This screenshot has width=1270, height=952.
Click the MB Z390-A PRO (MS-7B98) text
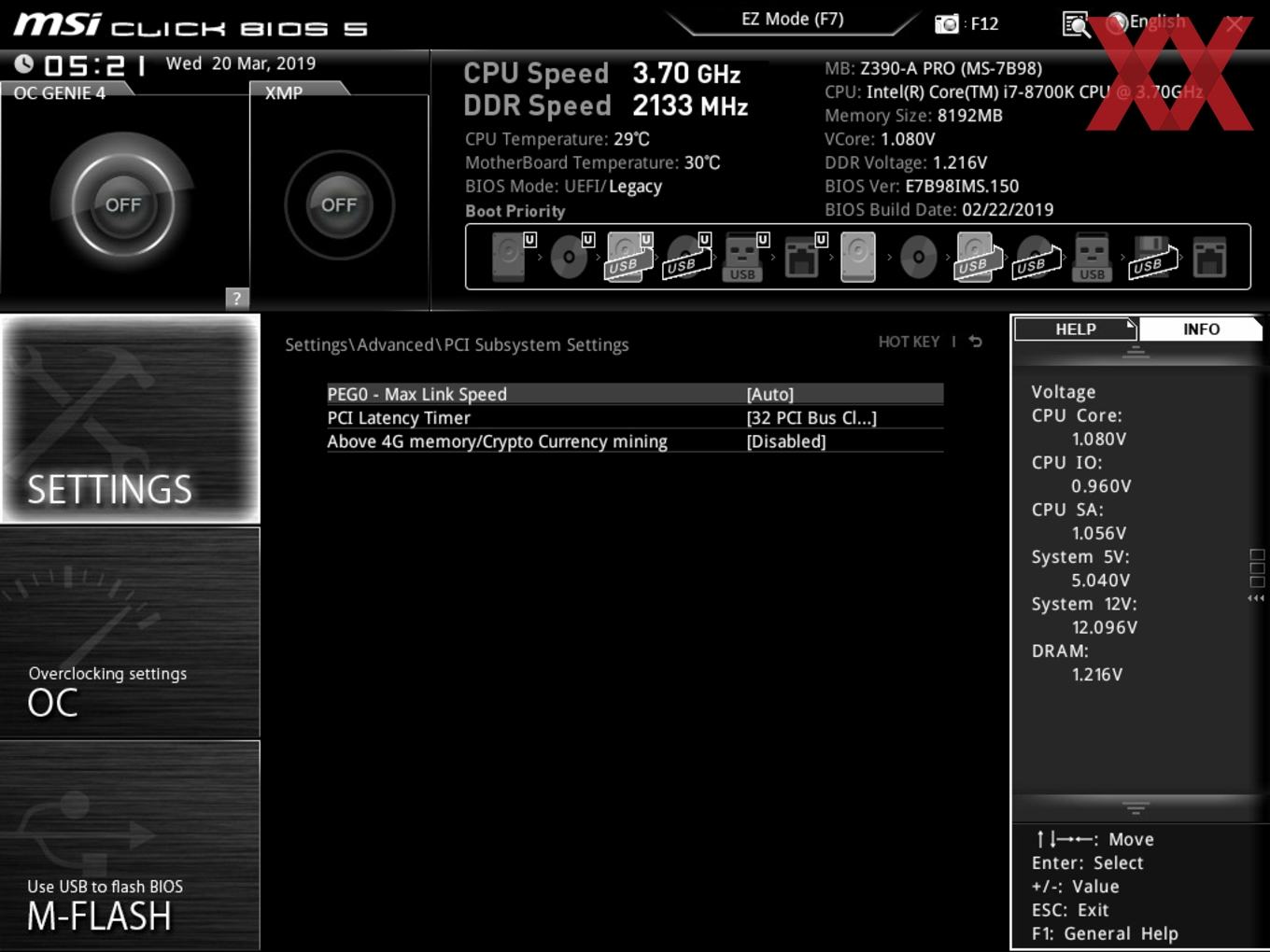click(x=933, y=68)
